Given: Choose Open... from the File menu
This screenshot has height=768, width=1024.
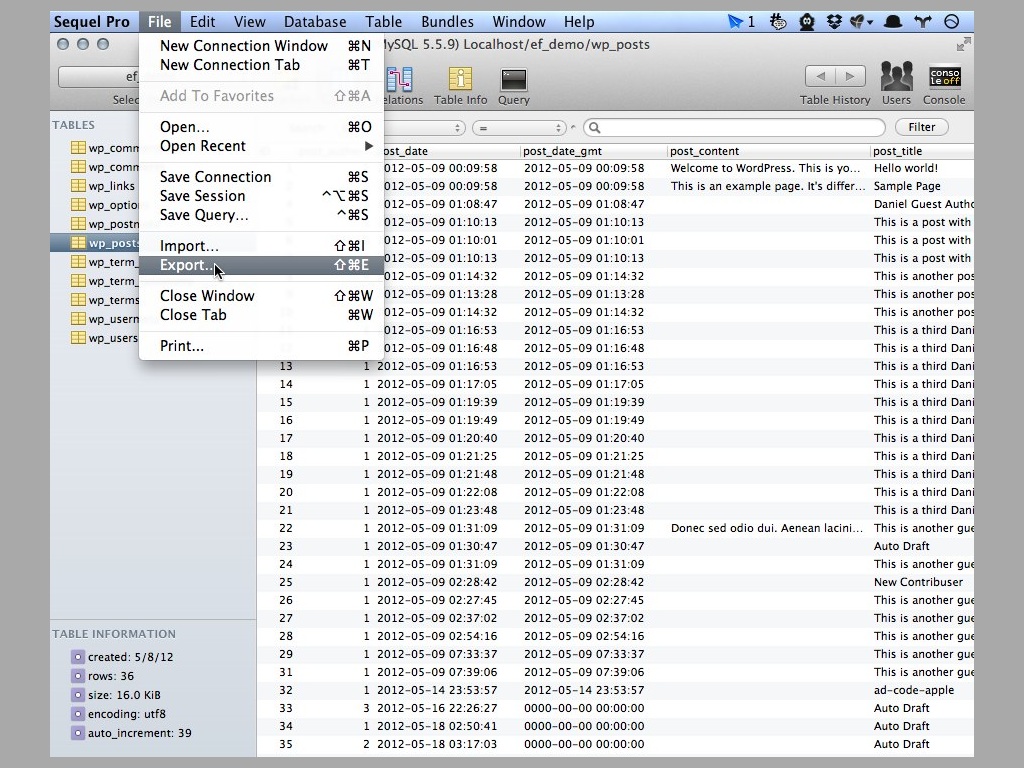Looking at the screenshot, I should 262,127.
